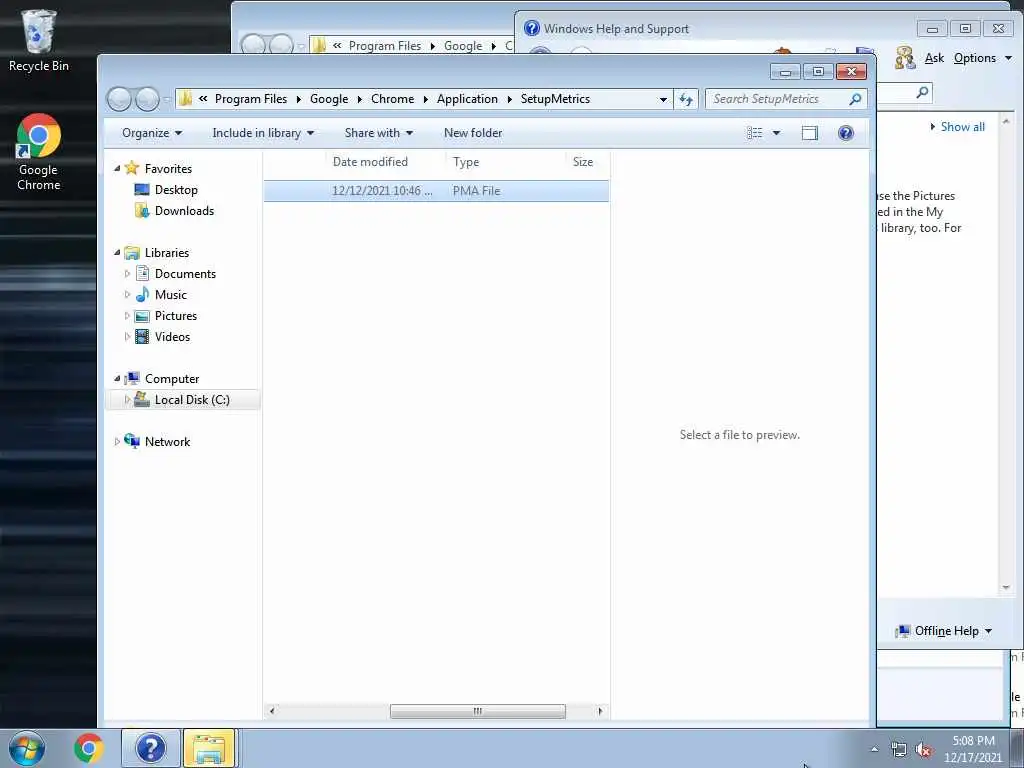Open Offline Help dropdown in Help window
This screenshot has width=1024, height=768.
944,631
